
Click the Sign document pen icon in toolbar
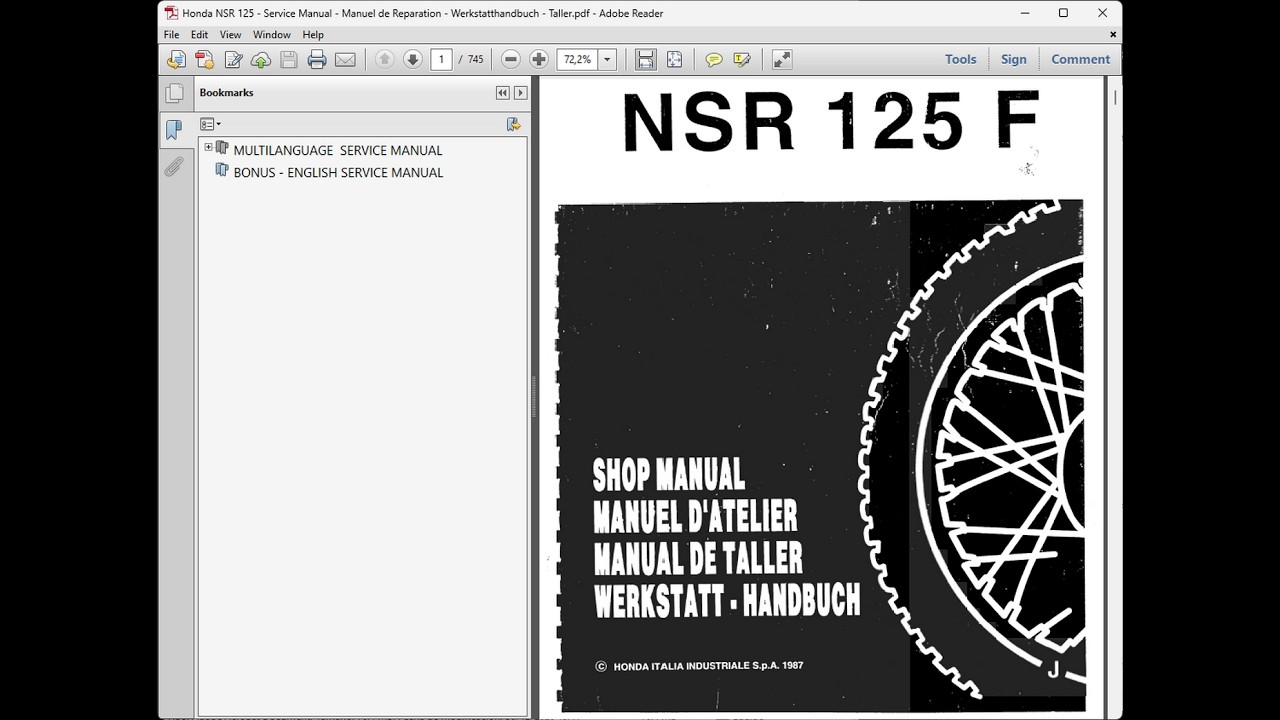click(233, 60)
